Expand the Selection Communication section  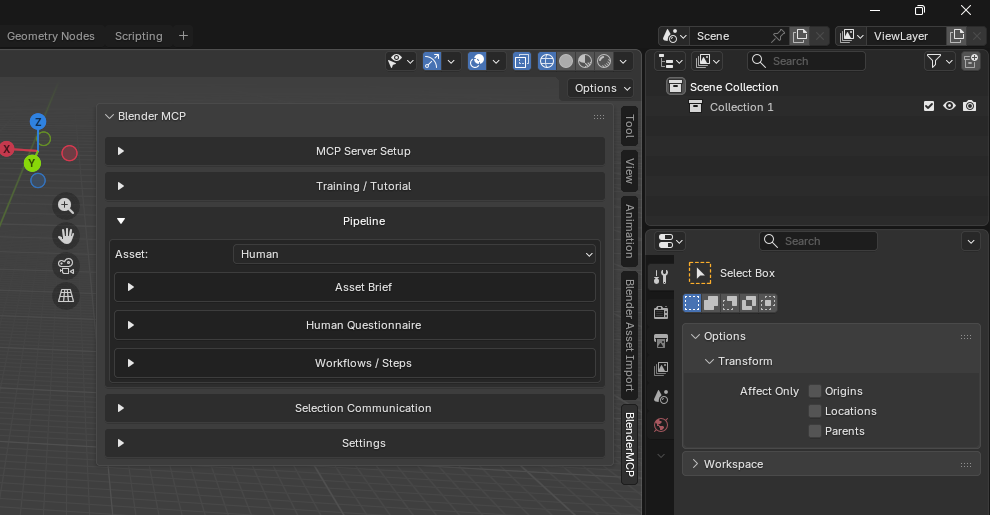tap(355, 408)
